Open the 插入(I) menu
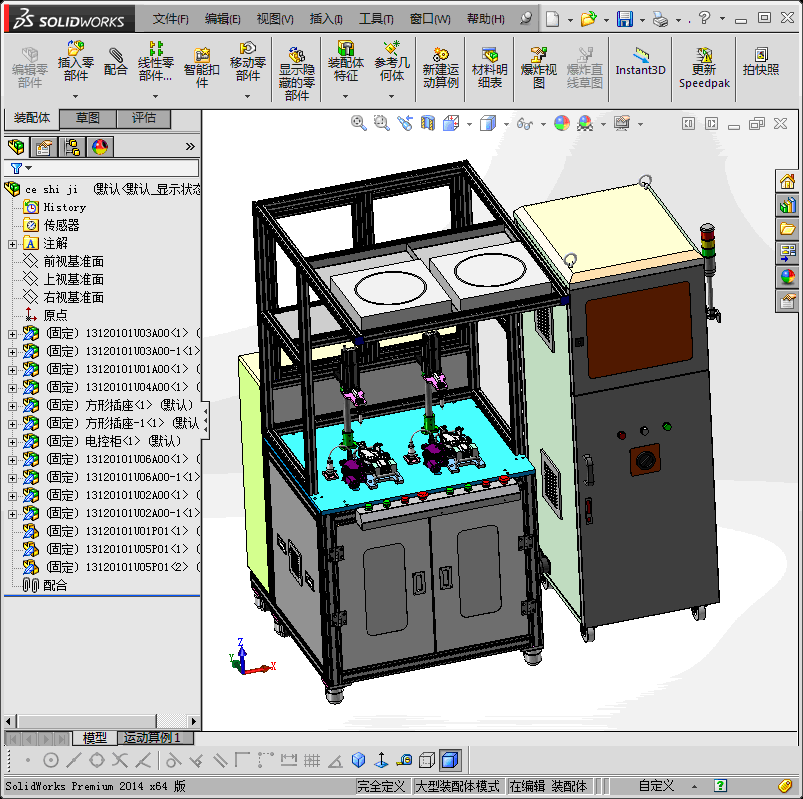The image size is (803, 799). pyautogui.click(x=326, y=19)
